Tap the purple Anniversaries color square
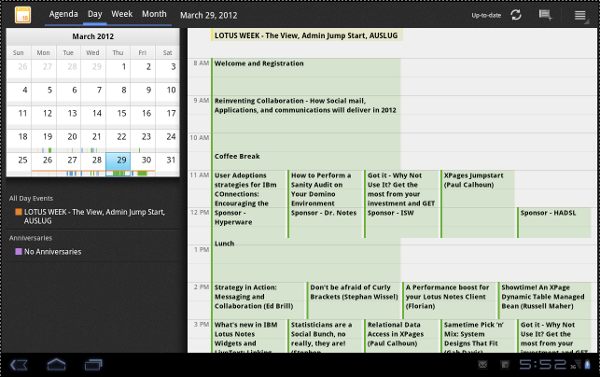The image size is (600, 377). tap(18, 251)
